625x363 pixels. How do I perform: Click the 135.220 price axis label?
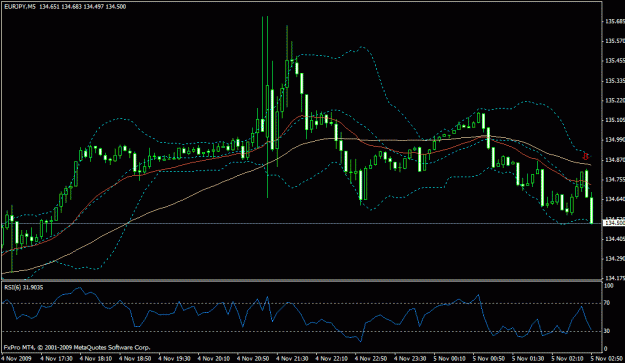pyautogui.click(x=615, y=100)
